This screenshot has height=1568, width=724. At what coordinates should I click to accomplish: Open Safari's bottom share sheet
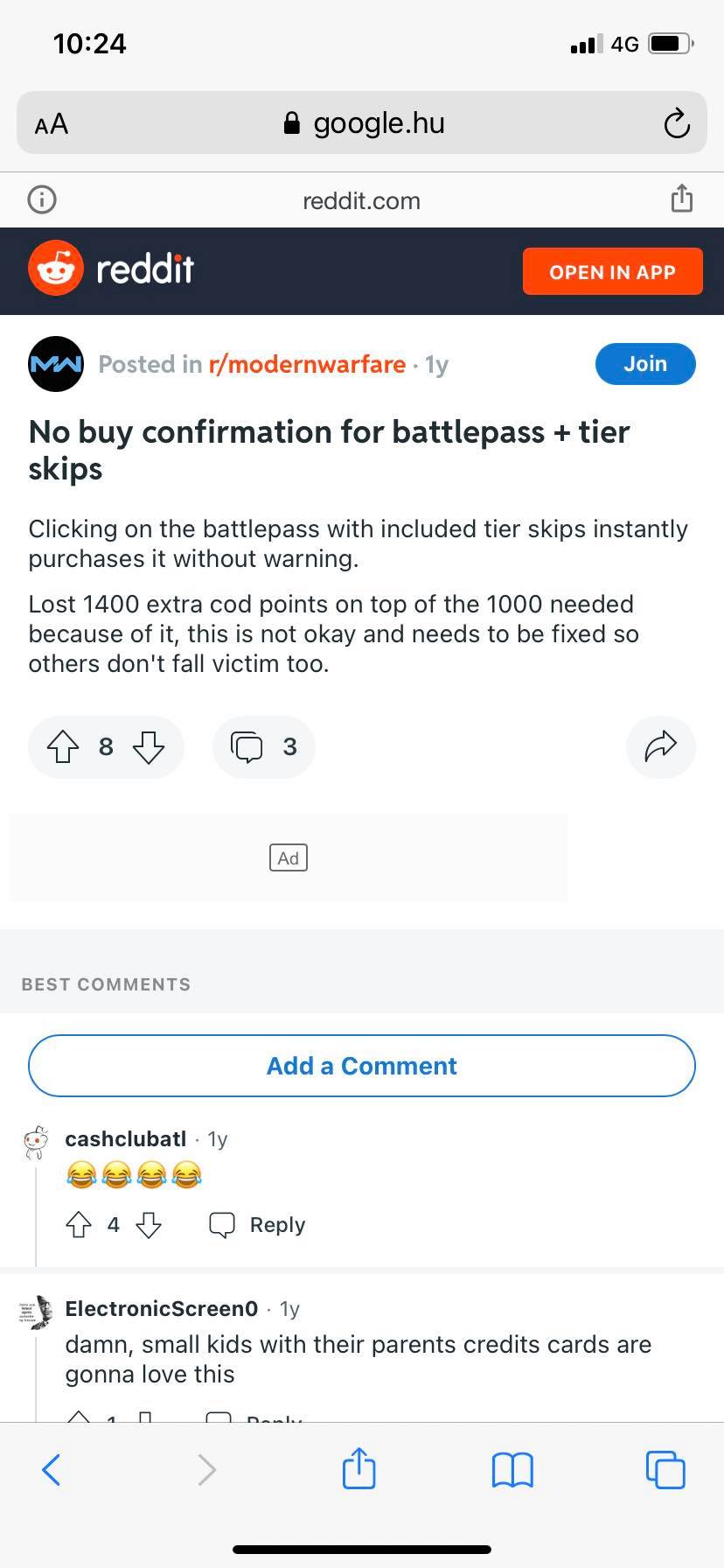pos(359,1468)
